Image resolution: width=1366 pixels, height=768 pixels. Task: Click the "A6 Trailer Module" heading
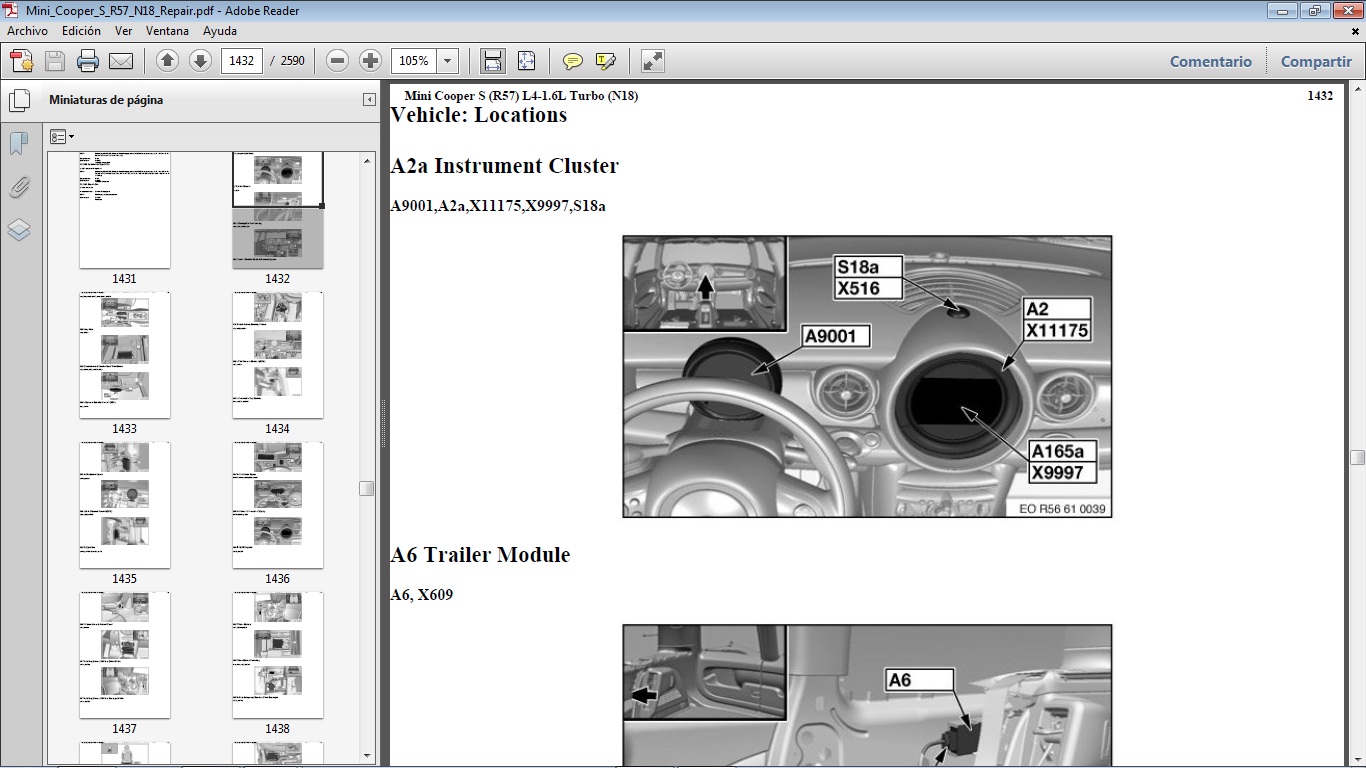coord(480,555)
